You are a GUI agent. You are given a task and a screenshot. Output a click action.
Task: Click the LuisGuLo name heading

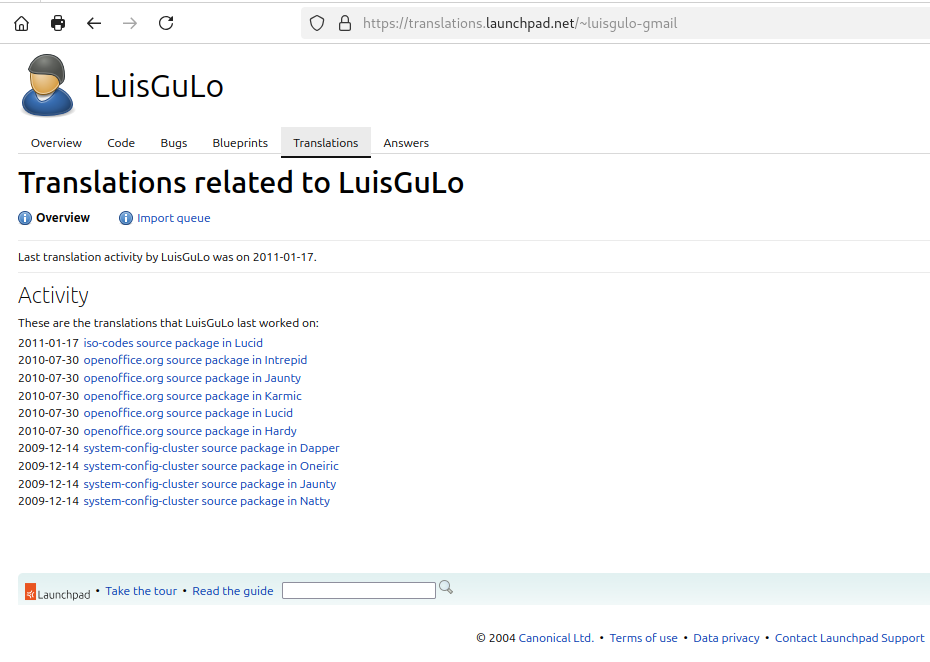[159, 86]
